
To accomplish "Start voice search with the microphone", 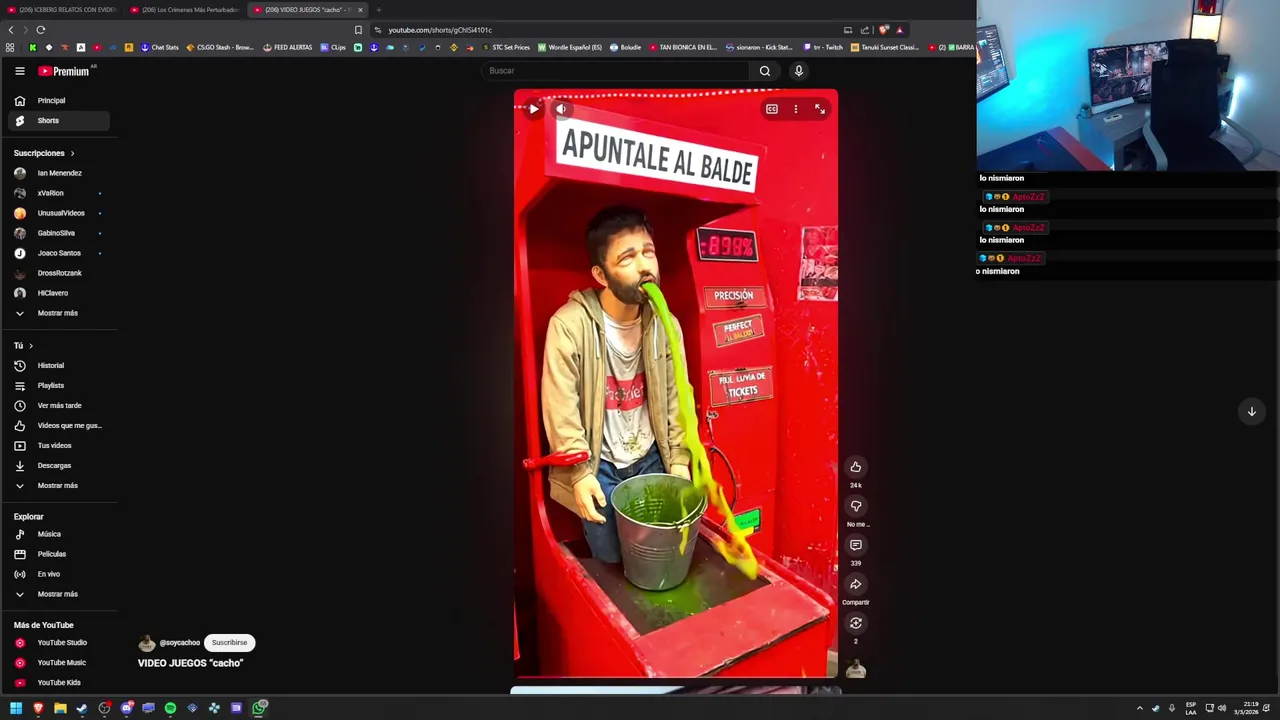I will coord(798,71).
